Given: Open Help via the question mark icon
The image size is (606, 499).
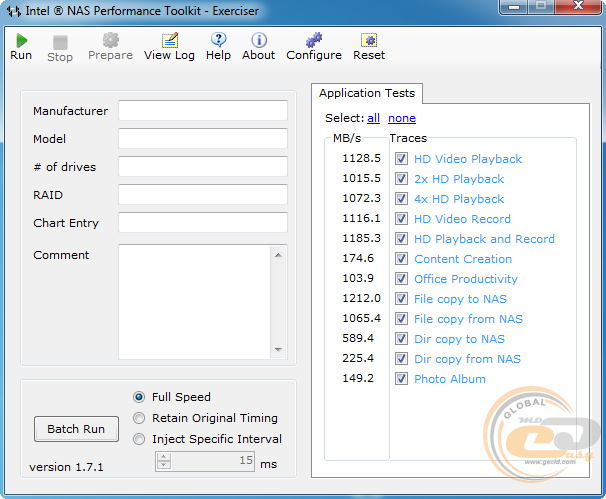Looking at the screenshot, I should point(218,40).
